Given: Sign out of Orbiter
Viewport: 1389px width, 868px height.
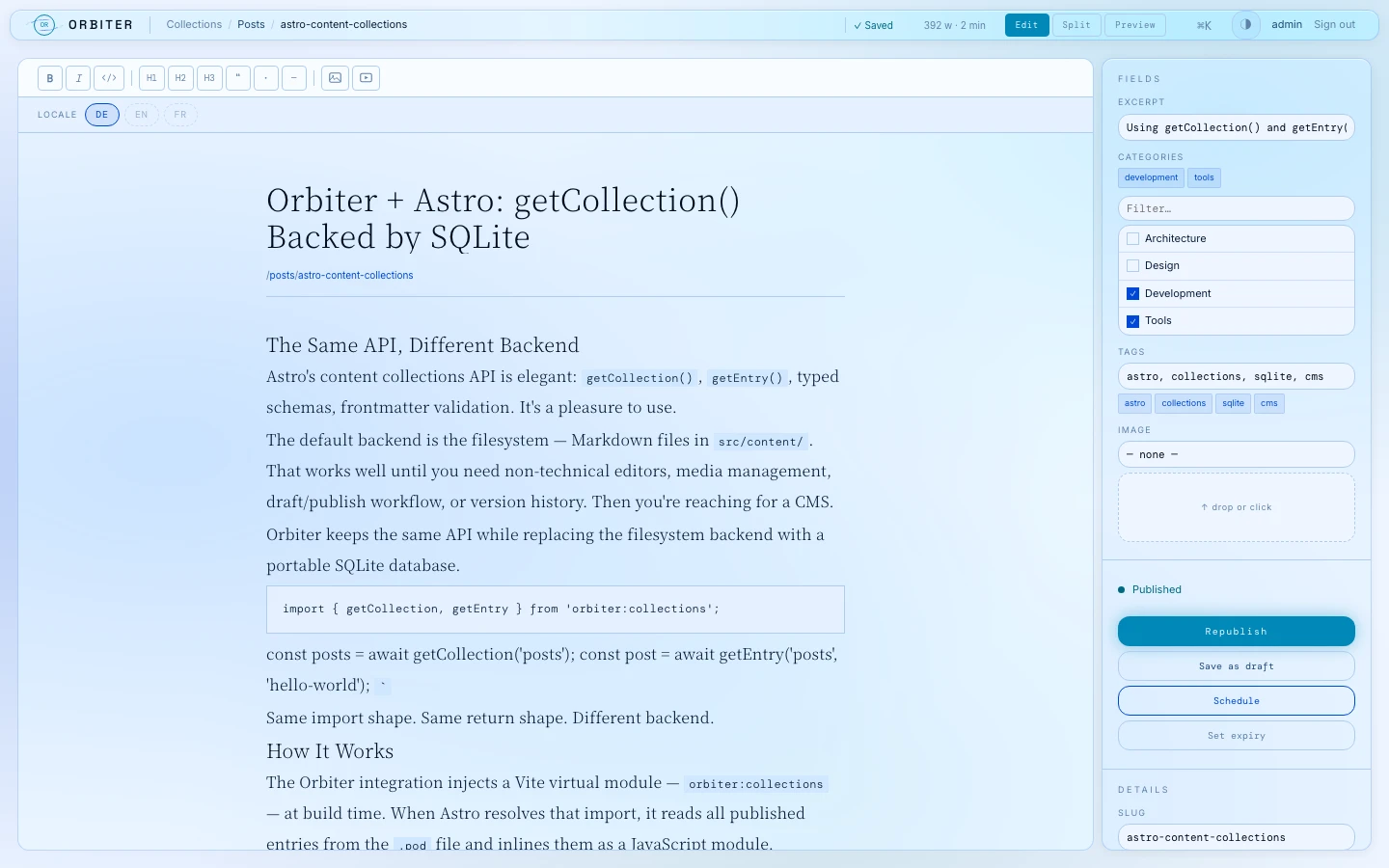Looking at the screenshot, I should [x=1334, y=25].
